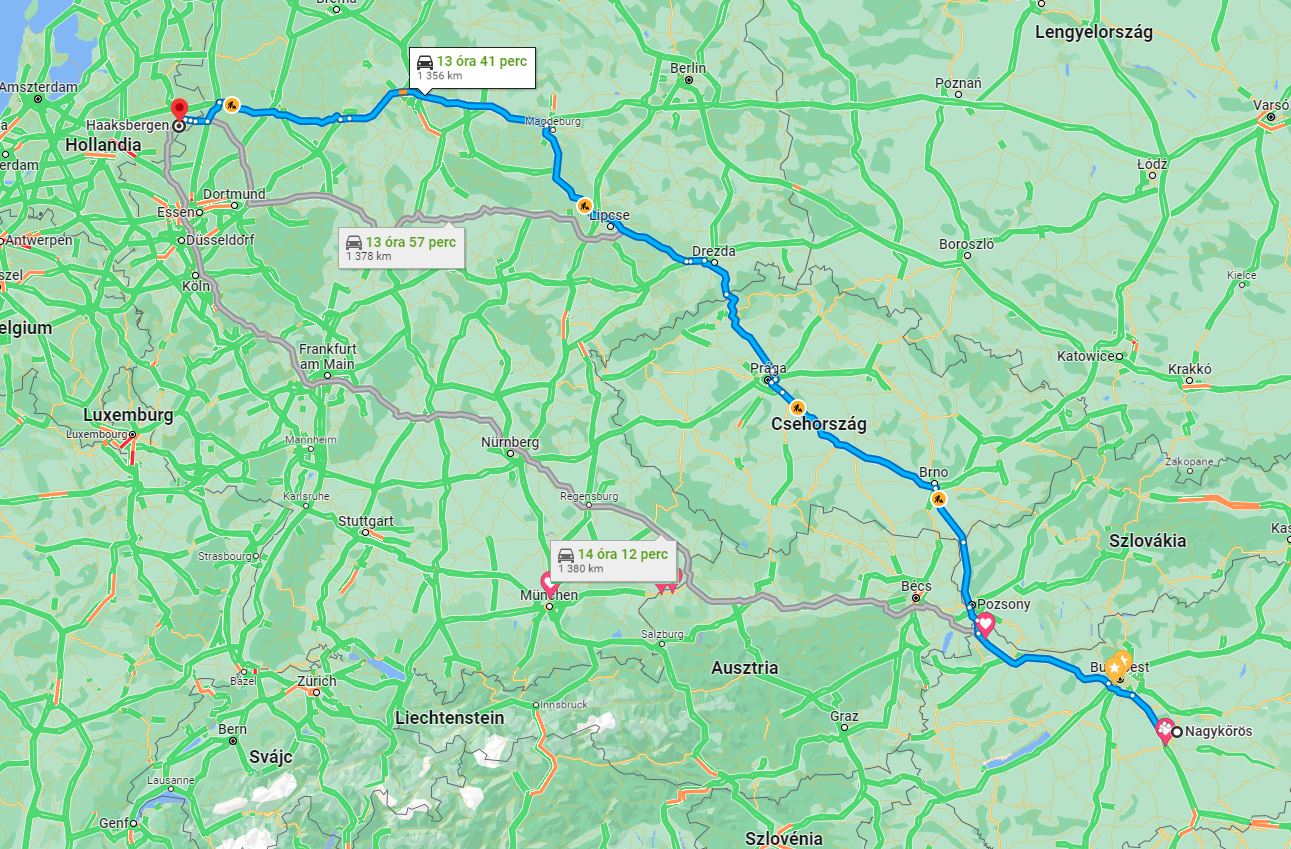This screenshot has width=1291, height=849.
Task: Select the 13 óra 41 perc route label
Action: click(473, 67)
